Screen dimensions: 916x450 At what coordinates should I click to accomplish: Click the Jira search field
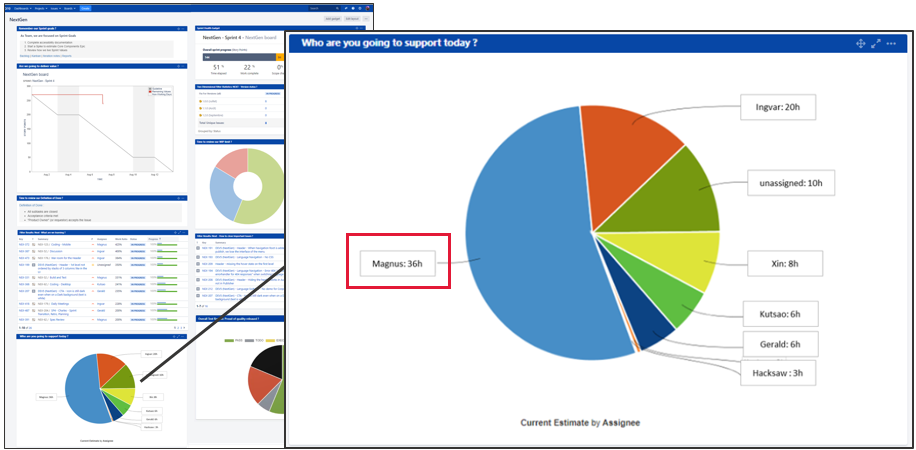click(324, 8)
